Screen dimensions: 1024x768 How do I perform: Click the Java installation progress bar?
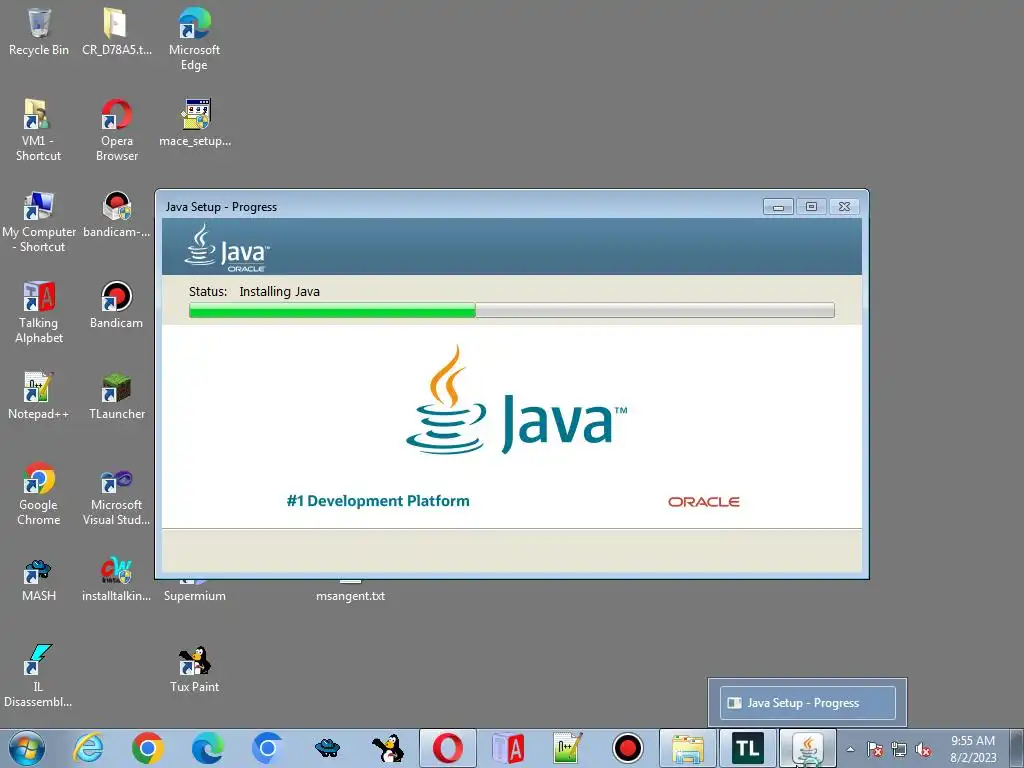511,310
